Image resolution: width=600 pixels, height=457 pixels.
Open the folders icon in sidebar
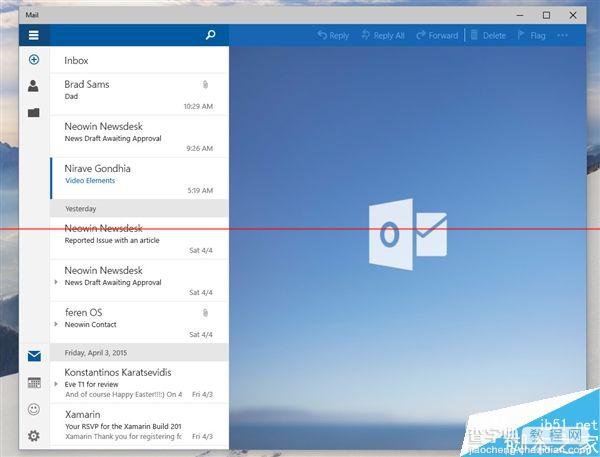pyautogui.click(x=34, y=113)
